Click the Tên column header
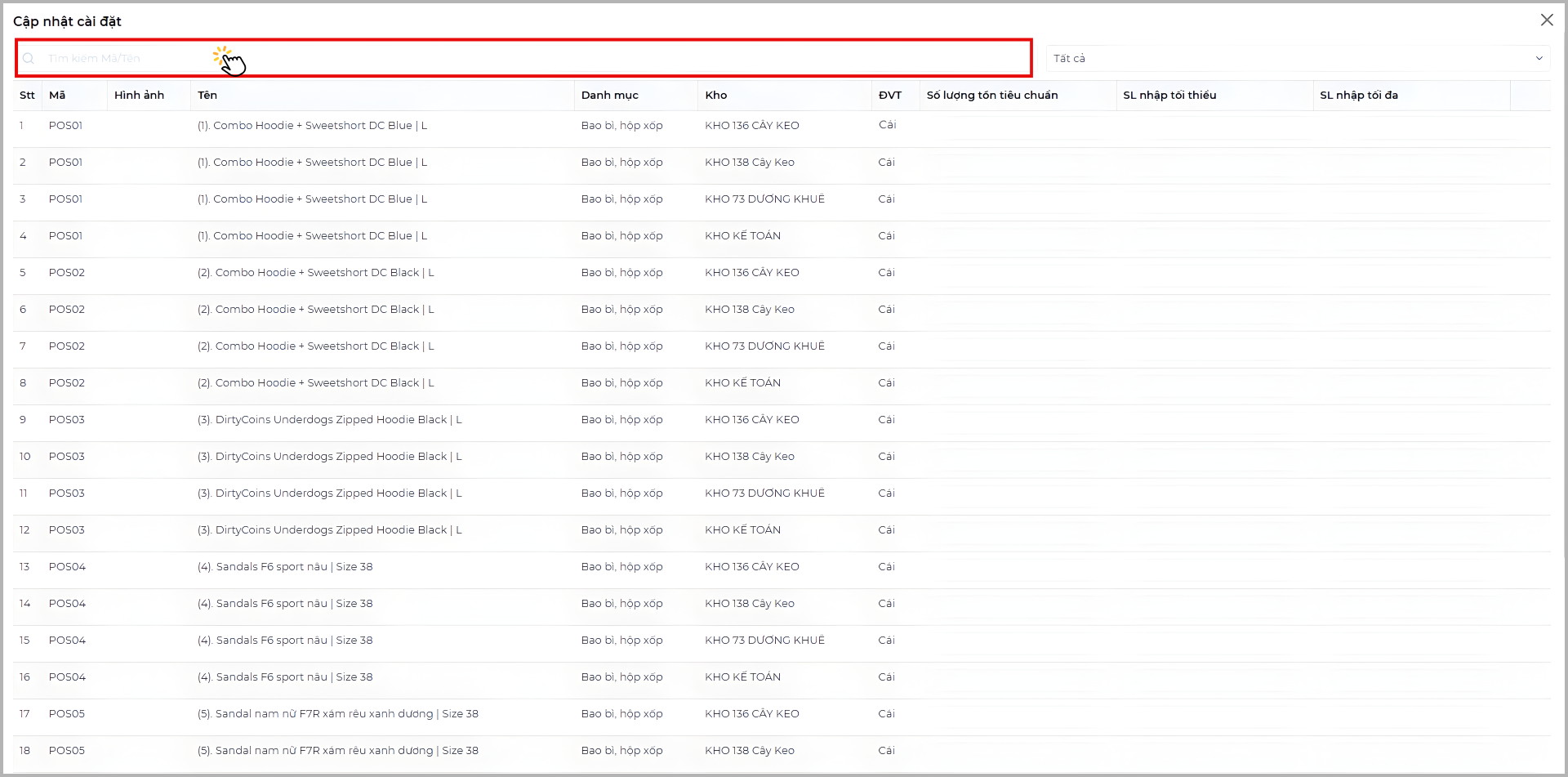 coord(207,96)
